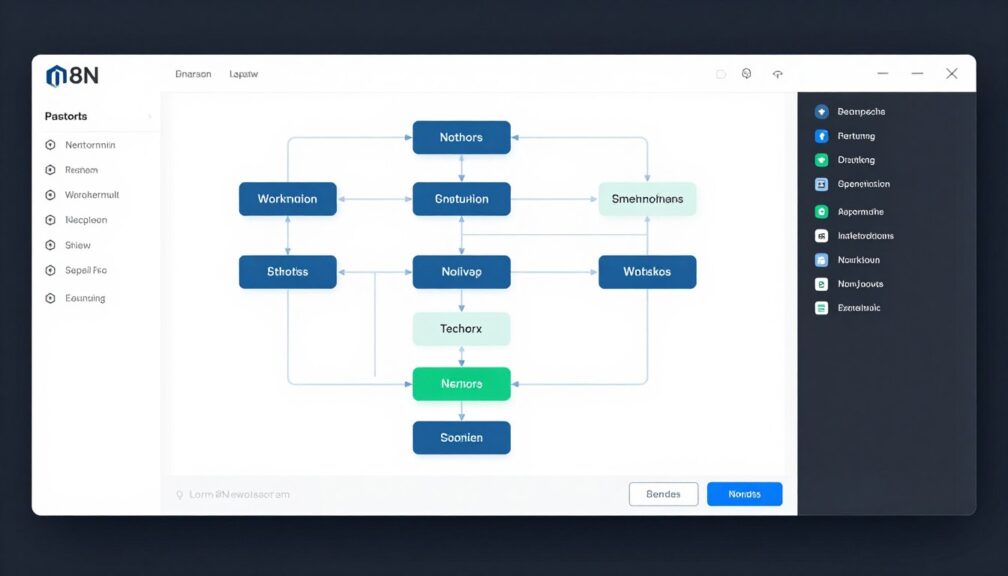This screenshot has width=1008, height=576.
Task: Click the blue Nondss button at bottom right
Action: 744,493
